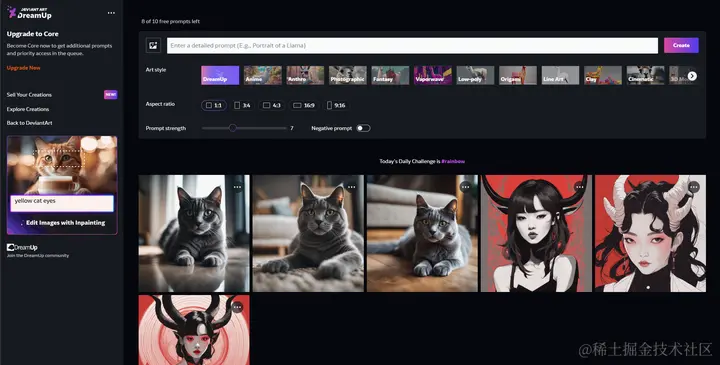Open options menu on second gray cat image
720x365 pixels.
pos(351,187)
